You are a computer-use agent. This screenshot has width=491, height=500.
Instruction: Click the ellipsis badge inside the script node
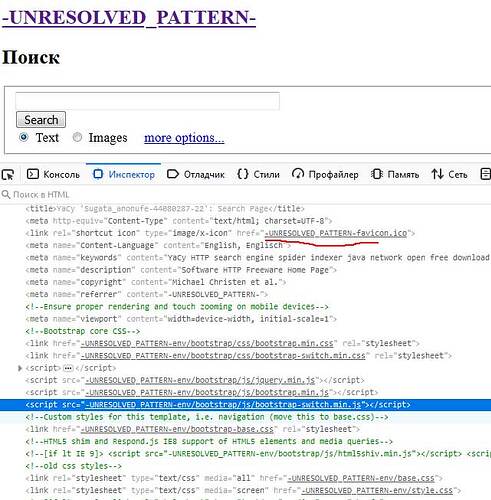coord(68,368)
